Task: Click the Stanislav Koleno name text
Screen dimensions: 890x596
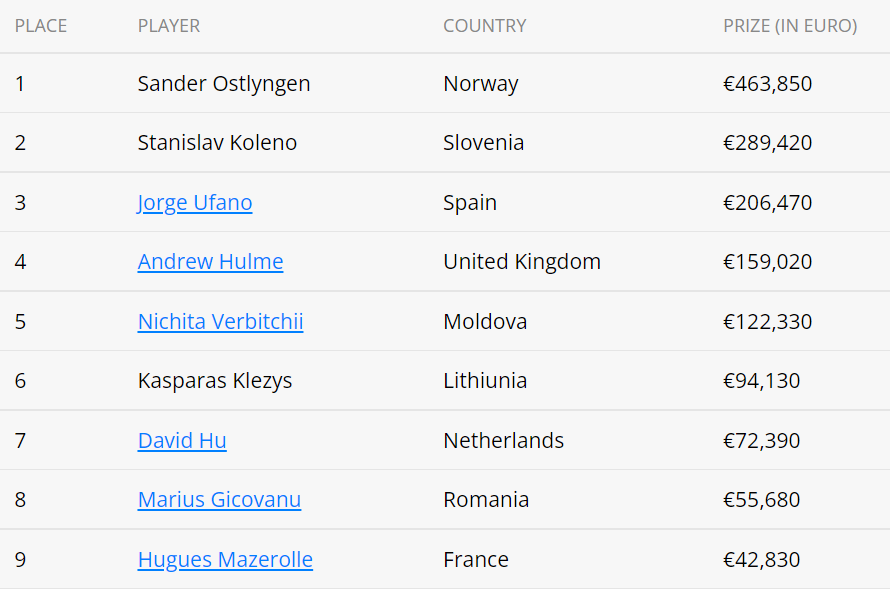Action: coord(217,143)
